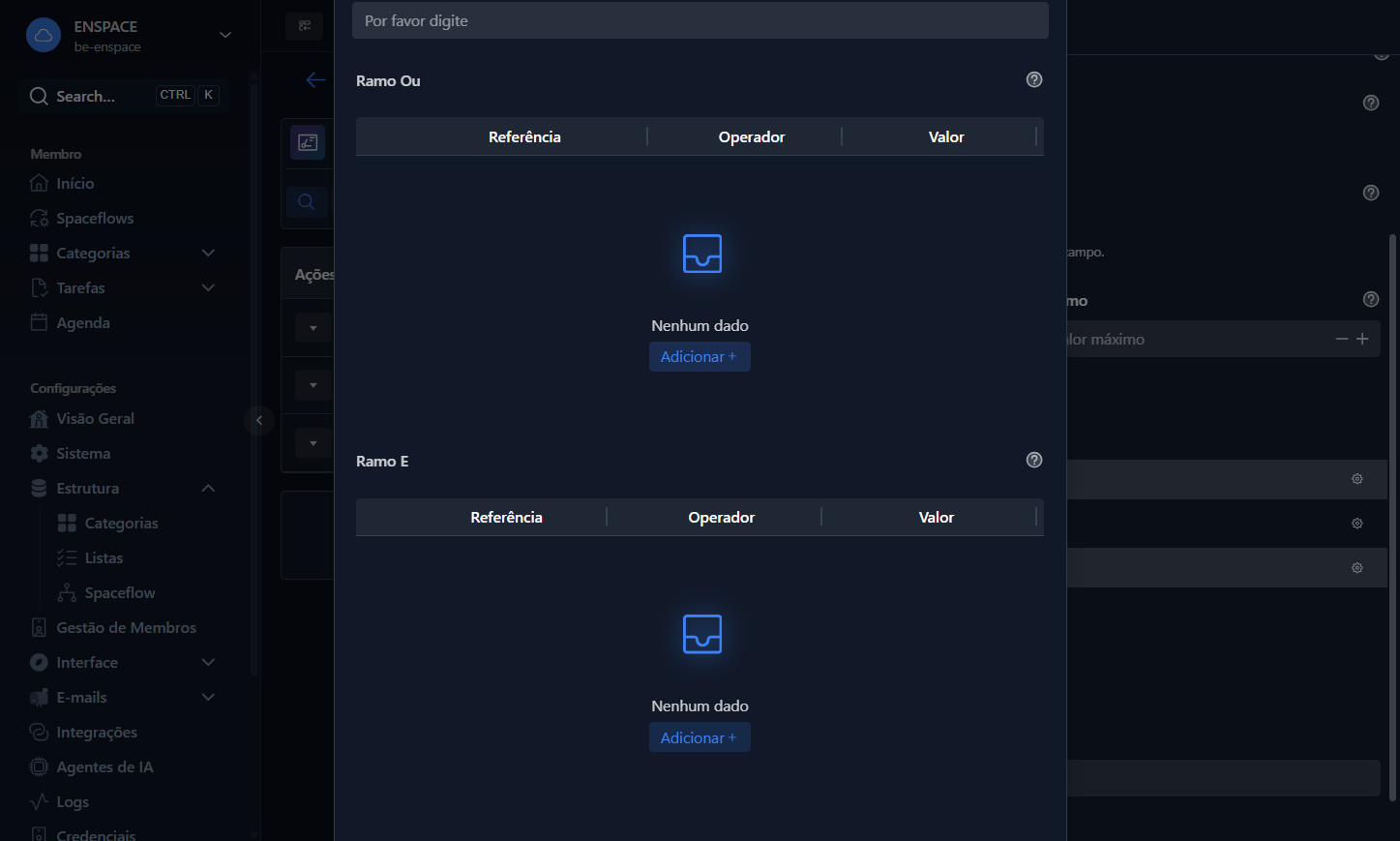Screen dimensions: 1400x841
Task: Go to Início in the sidebar
Action: tap(74, 183)
